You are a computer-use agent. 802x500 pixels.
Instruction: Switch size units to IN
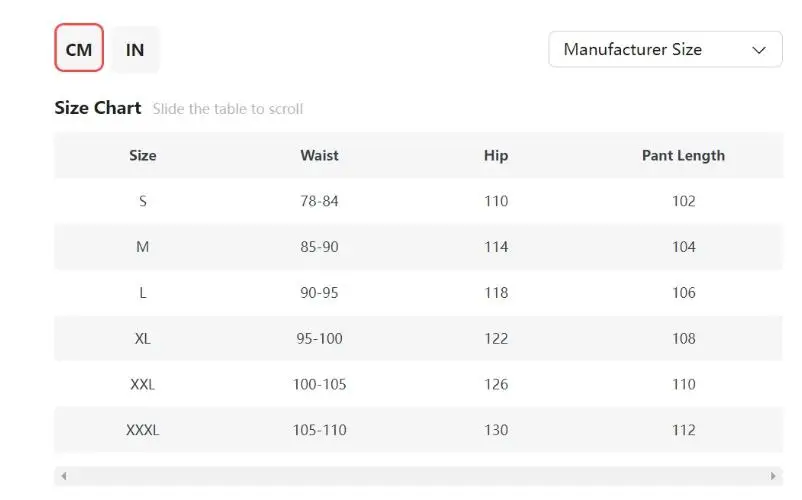135,49
